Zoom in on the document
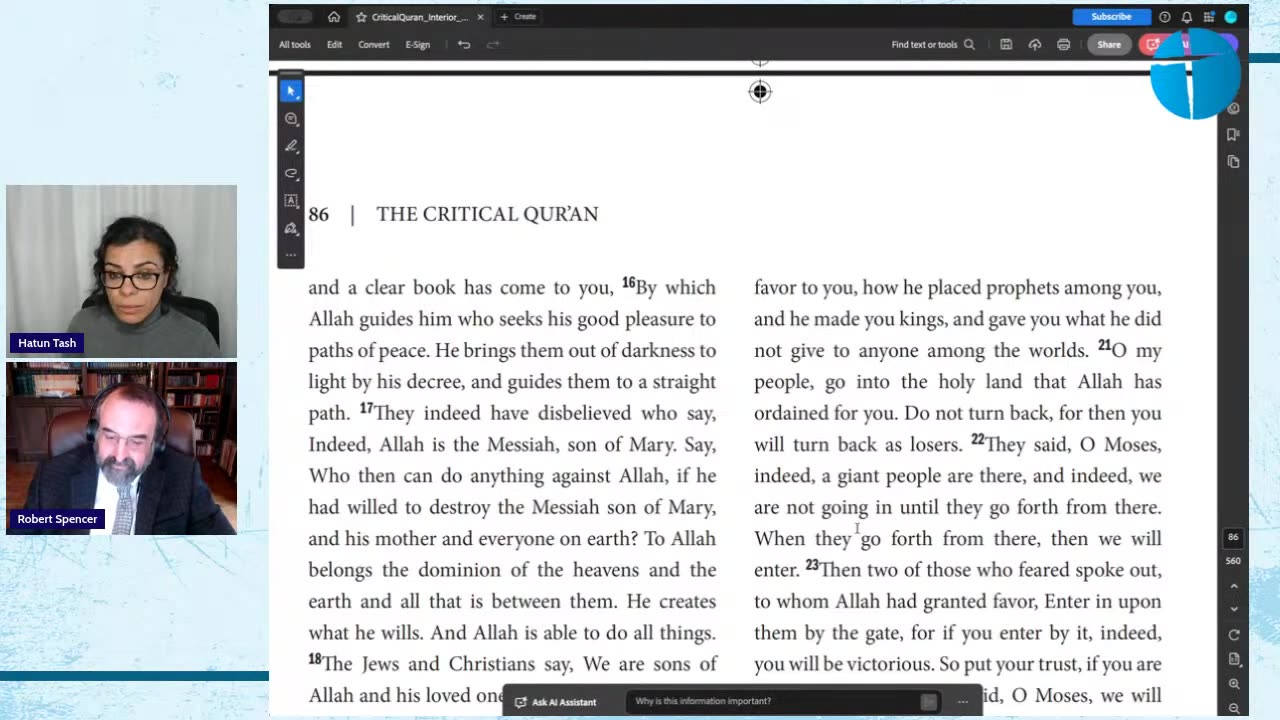The image size is (1280, 720). pos(1233,685)
